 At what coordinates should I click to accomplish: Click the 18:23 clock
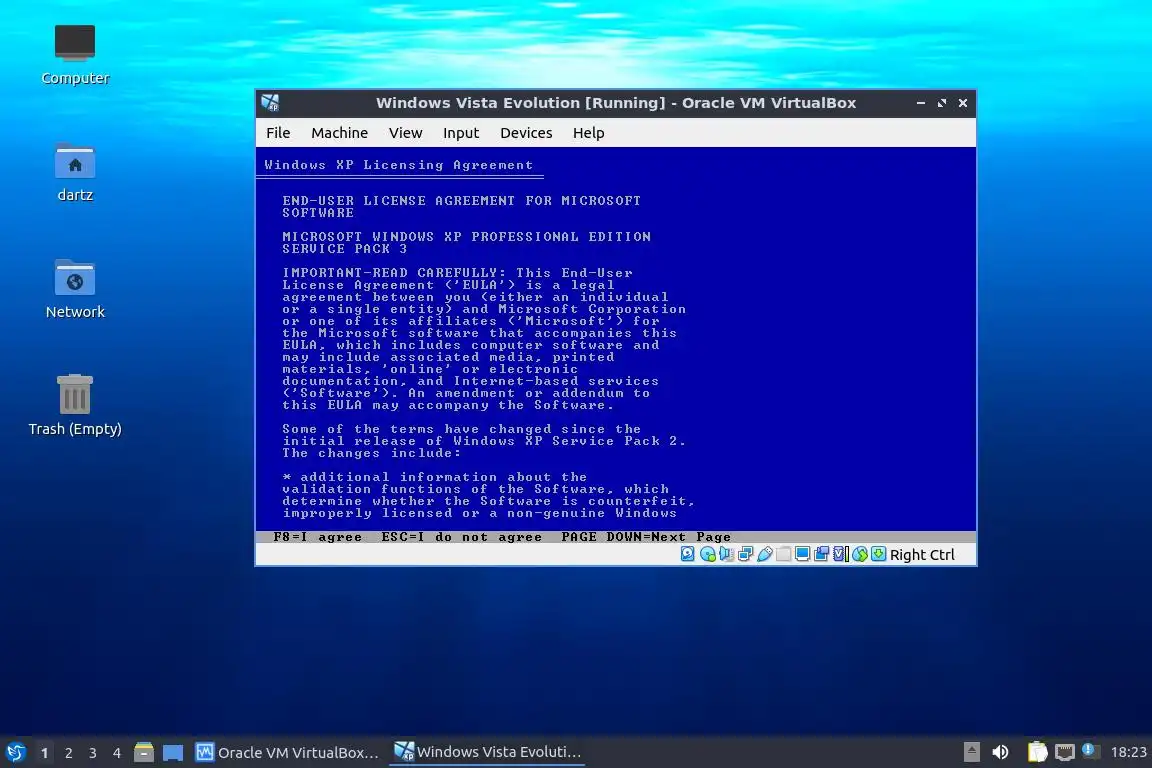[x=1128, y=752]
